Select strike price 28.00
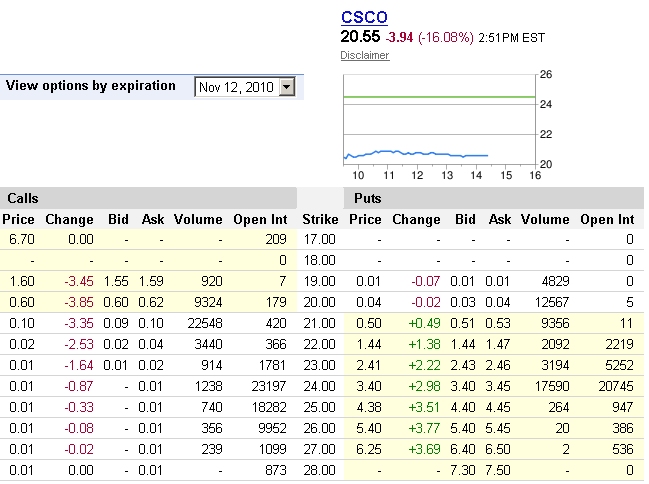 coord(320,470)
